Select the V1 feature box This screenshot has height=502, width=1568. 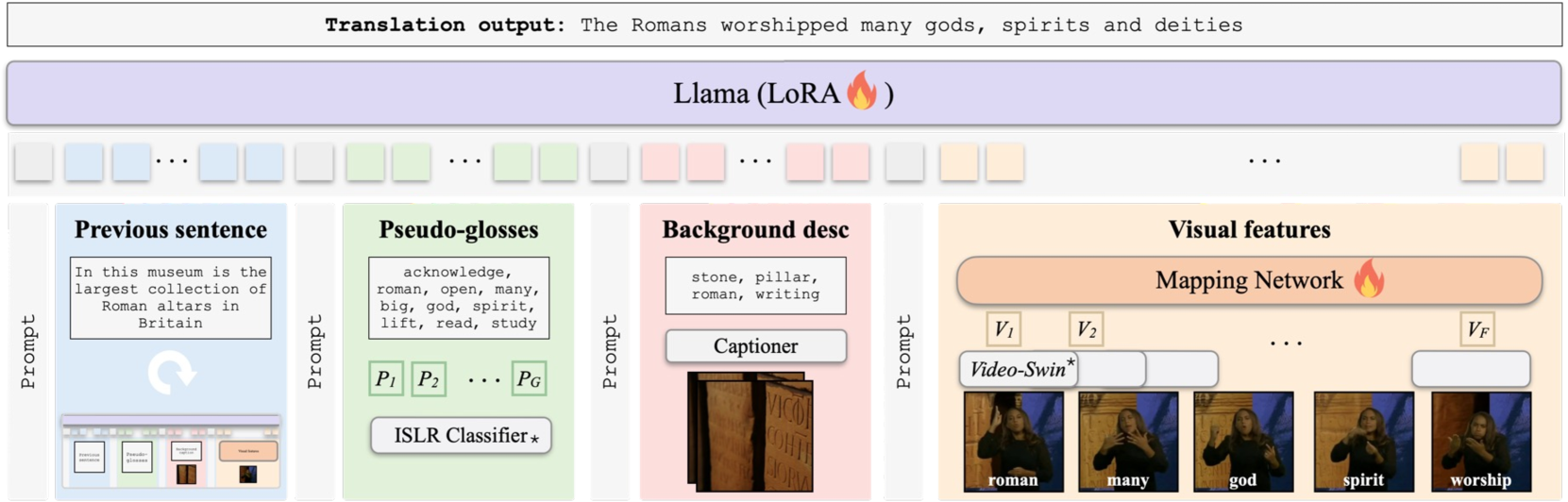coord(1003,329)
